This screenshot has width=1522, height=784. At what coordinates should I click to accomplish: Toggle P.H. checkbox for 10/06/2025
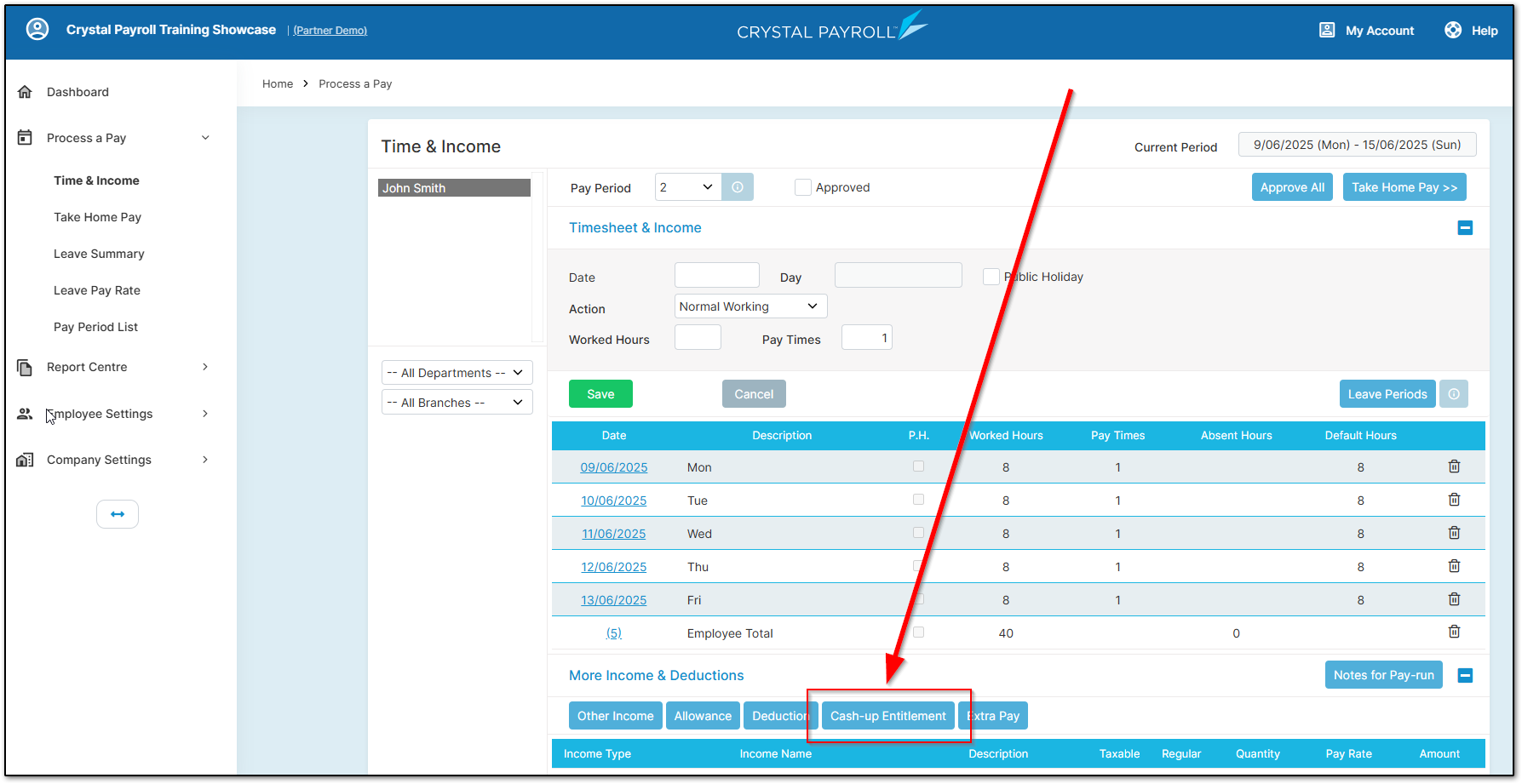(918, 500)
